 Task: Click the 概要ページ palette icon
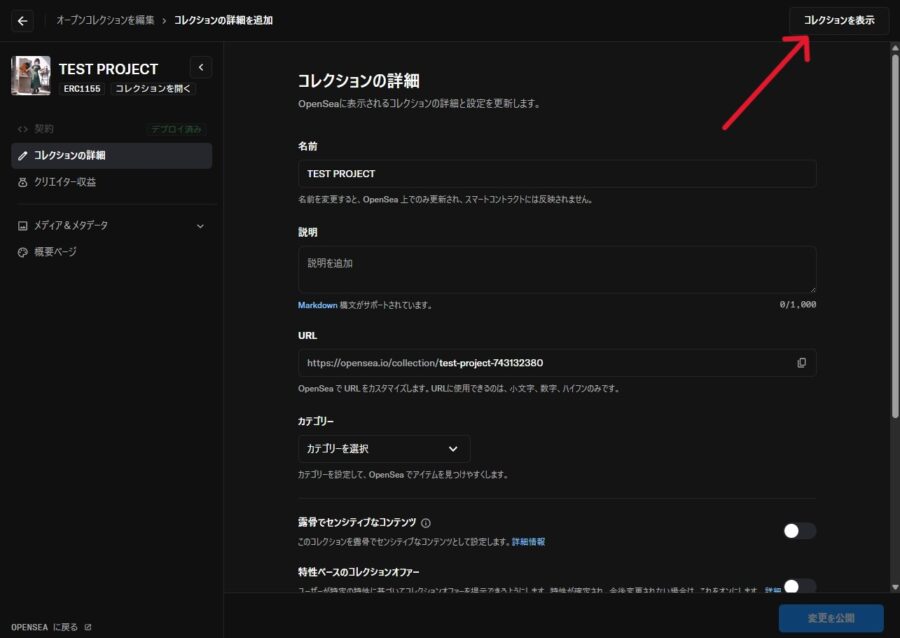[x=22, y=252]
